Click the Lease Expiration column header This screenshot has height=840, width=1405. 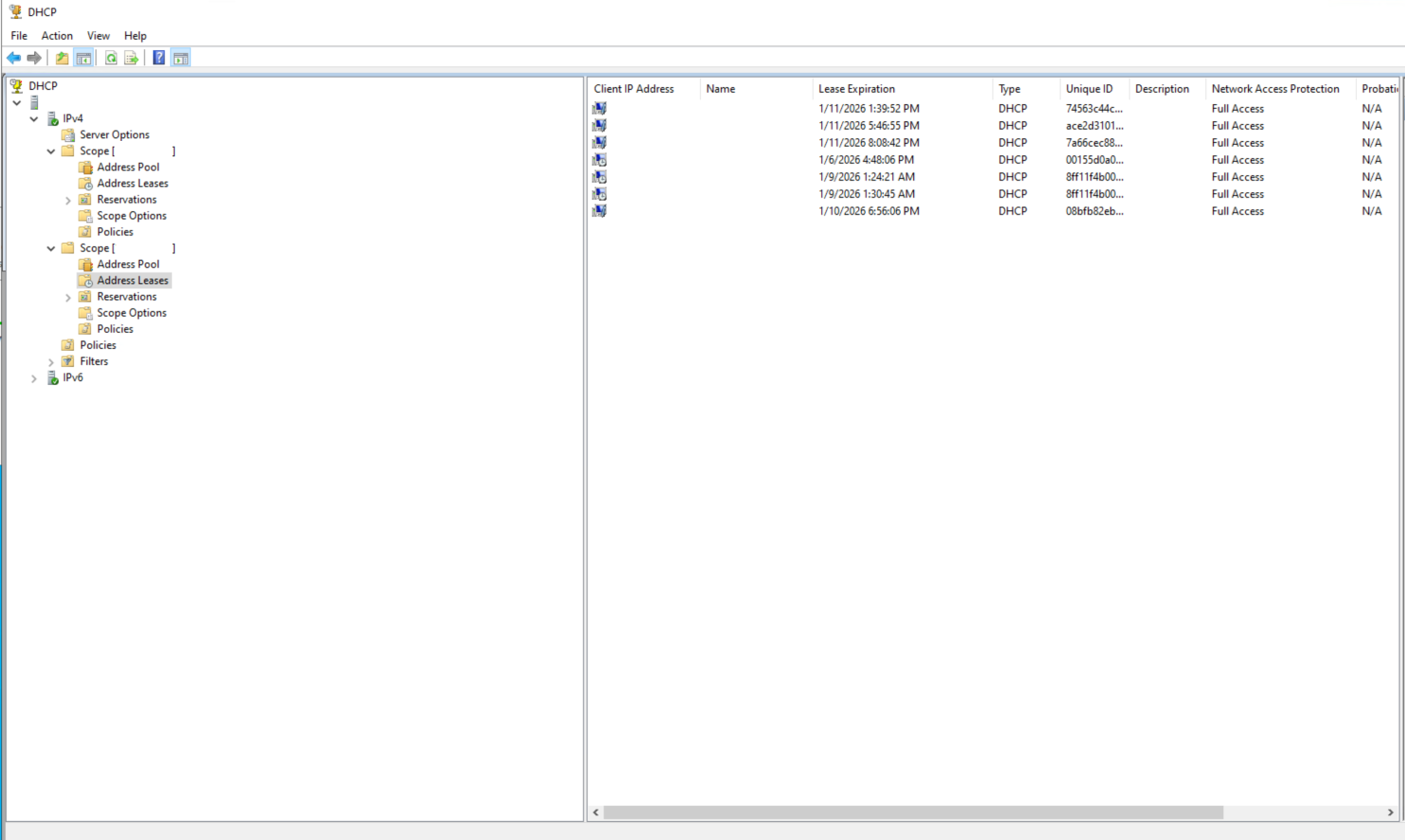pyautogui.click(x=856, y=88)
